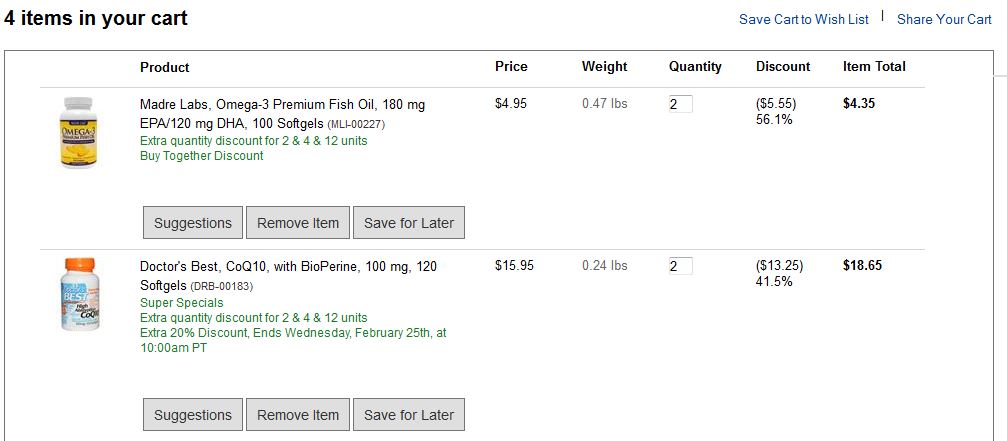
Task: Open Save Cart to Wish List link
Action: click(803, 19)
